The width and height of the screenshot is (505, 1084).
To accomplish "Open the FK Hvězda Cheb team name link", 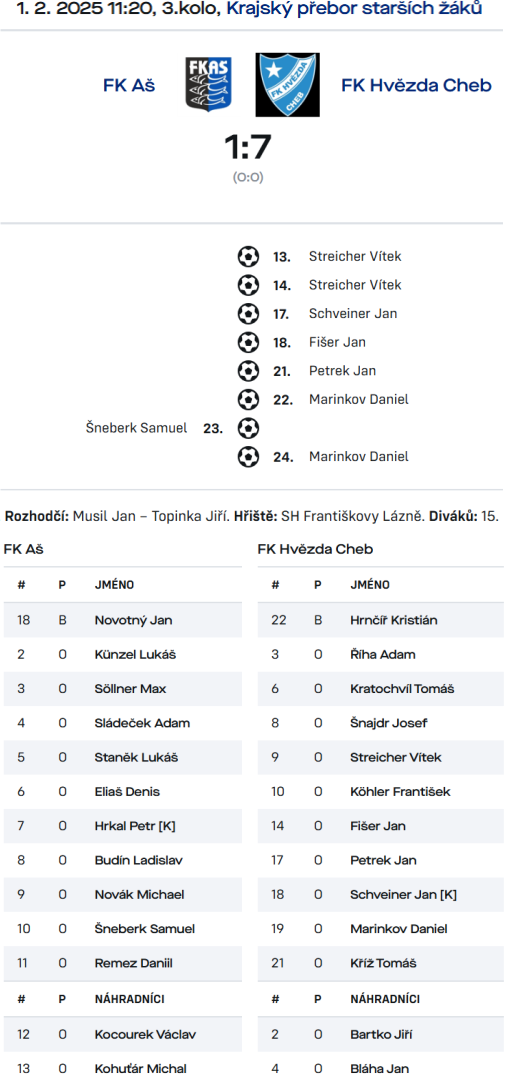I will pos(416,85).
